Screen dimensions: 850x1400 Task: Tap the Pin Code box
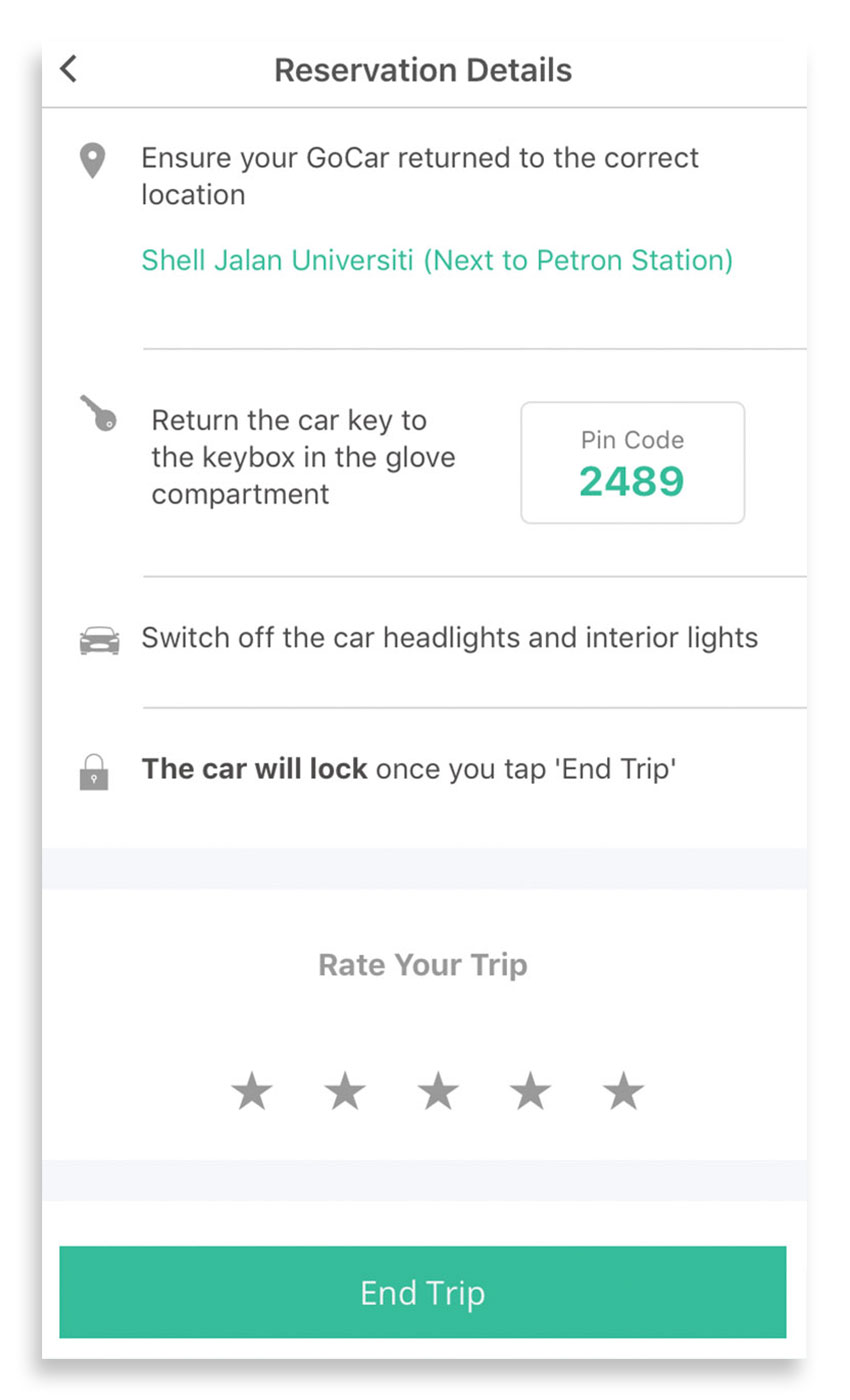tap(633, 463)
